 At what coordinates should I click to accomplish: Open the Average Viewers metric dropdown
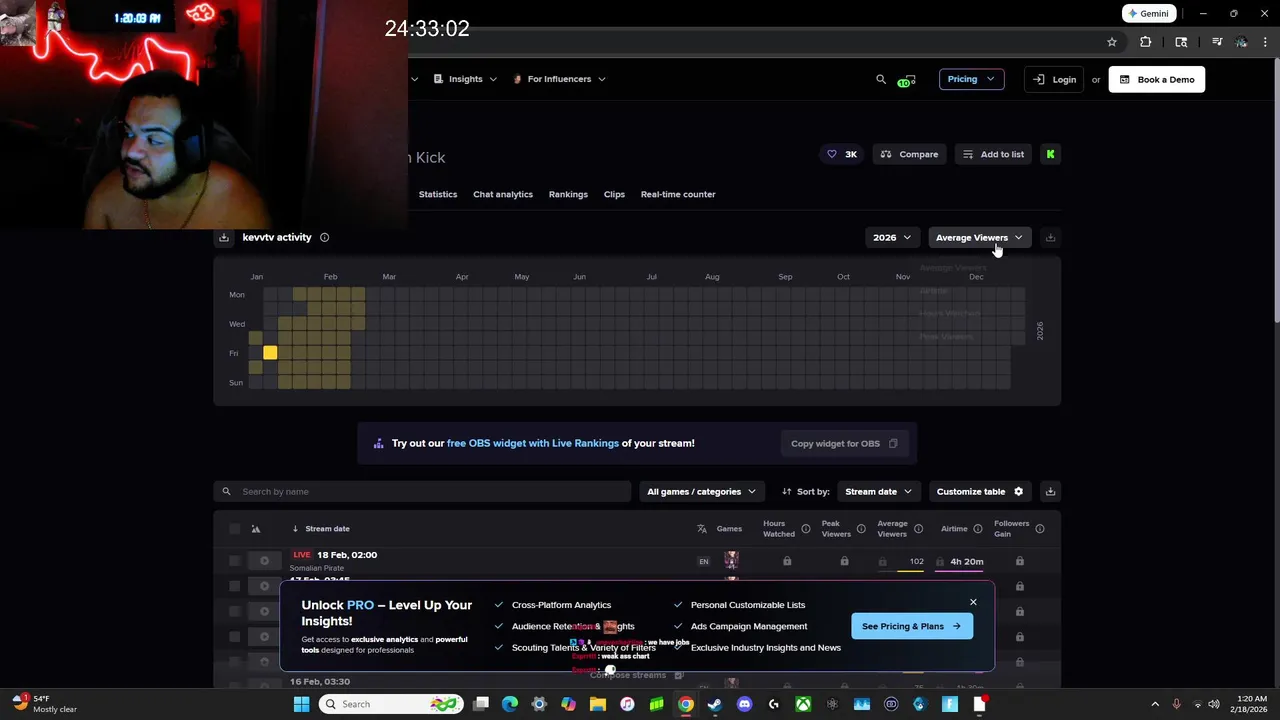point(979,237)
